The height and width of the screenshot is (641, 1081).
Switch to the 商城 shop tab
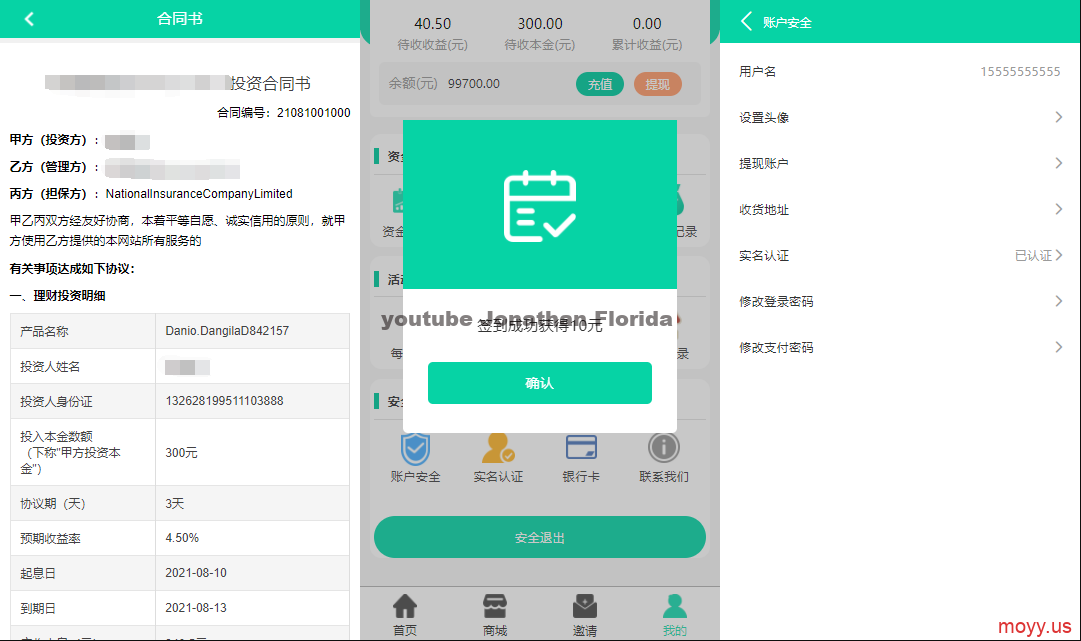[x=495, y=615]
